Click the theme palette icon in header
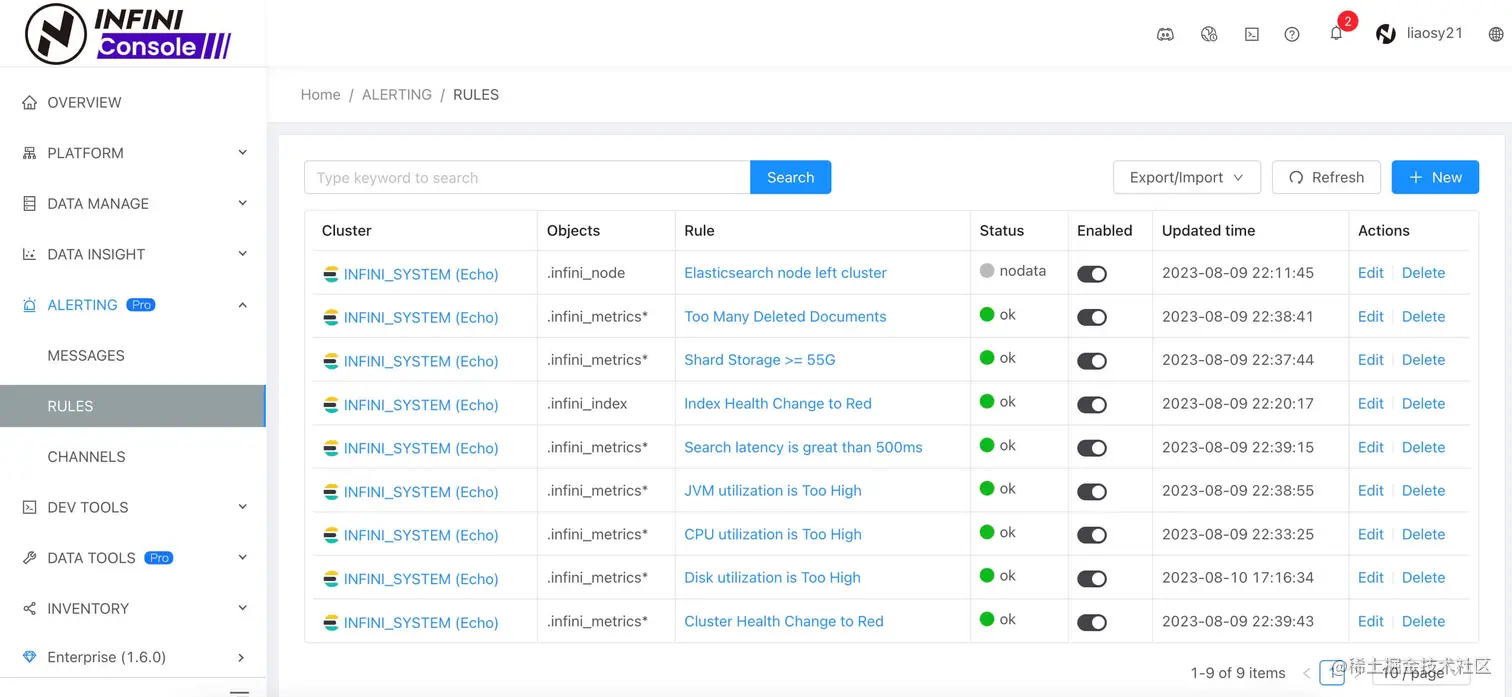The height and width of the screenshot is (697, 1512). (x=1209, y=34)
